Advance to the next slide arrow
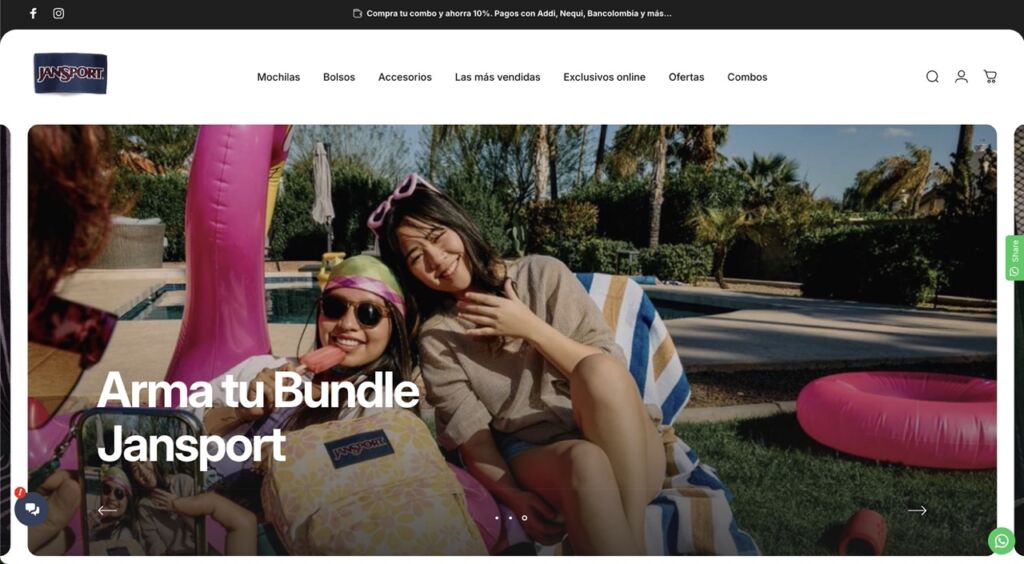This screenshot has height=564, width=1024. 917,510
